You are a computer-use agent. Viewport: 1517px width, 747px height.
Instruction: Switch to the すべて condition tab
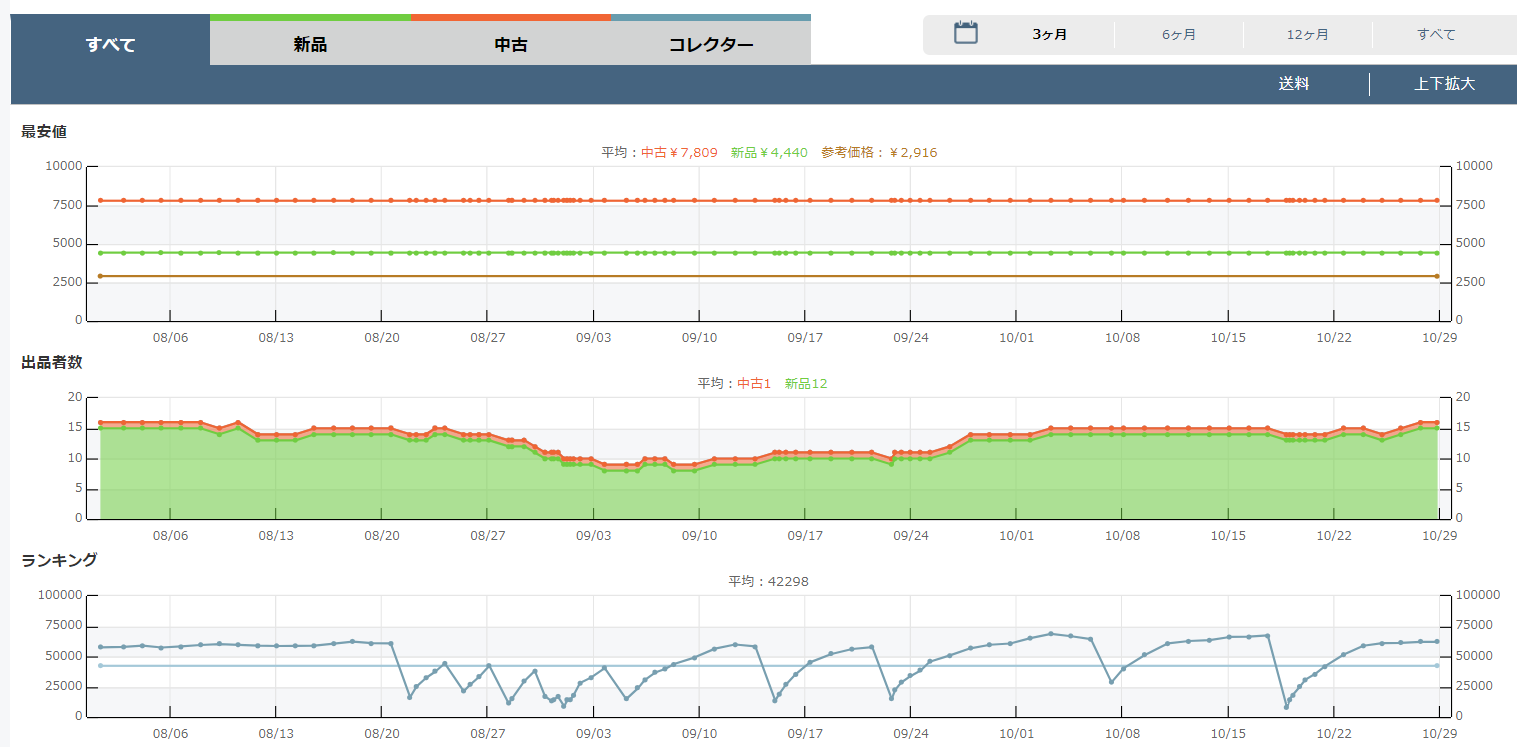tap(110, 44)
